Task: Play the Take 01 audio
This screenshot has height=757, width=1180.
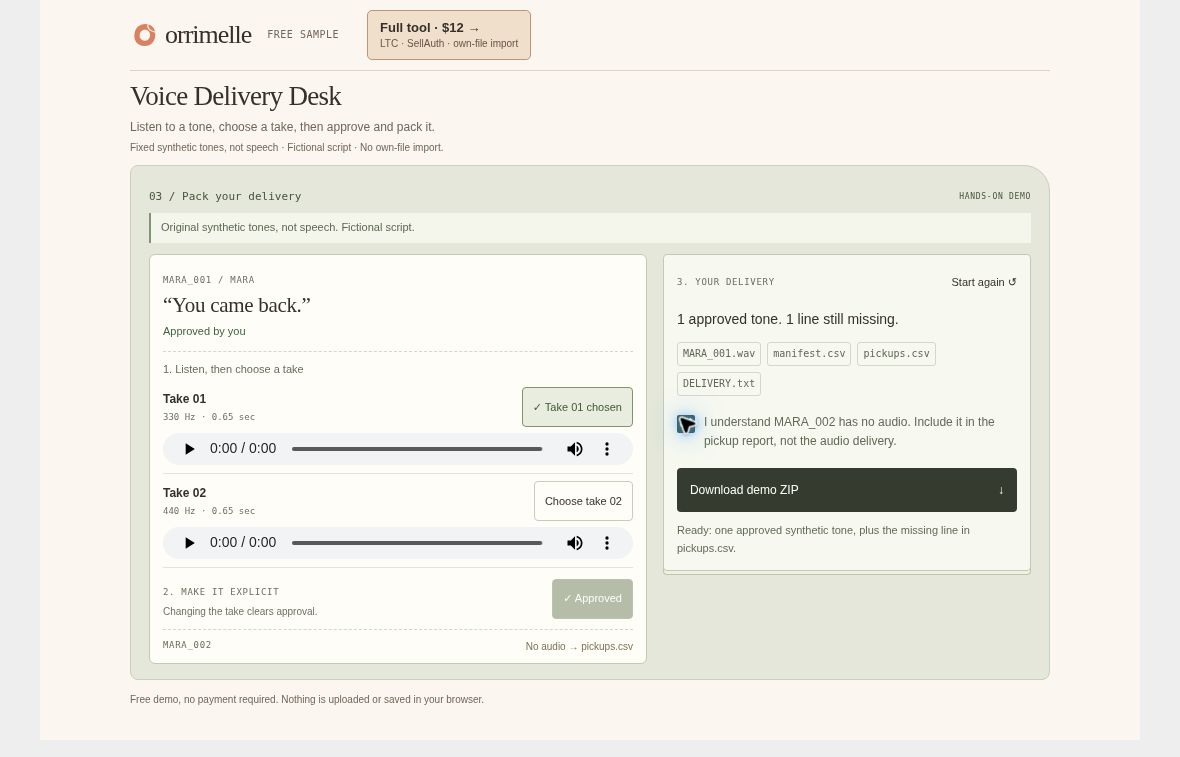Action: point(190,449)
